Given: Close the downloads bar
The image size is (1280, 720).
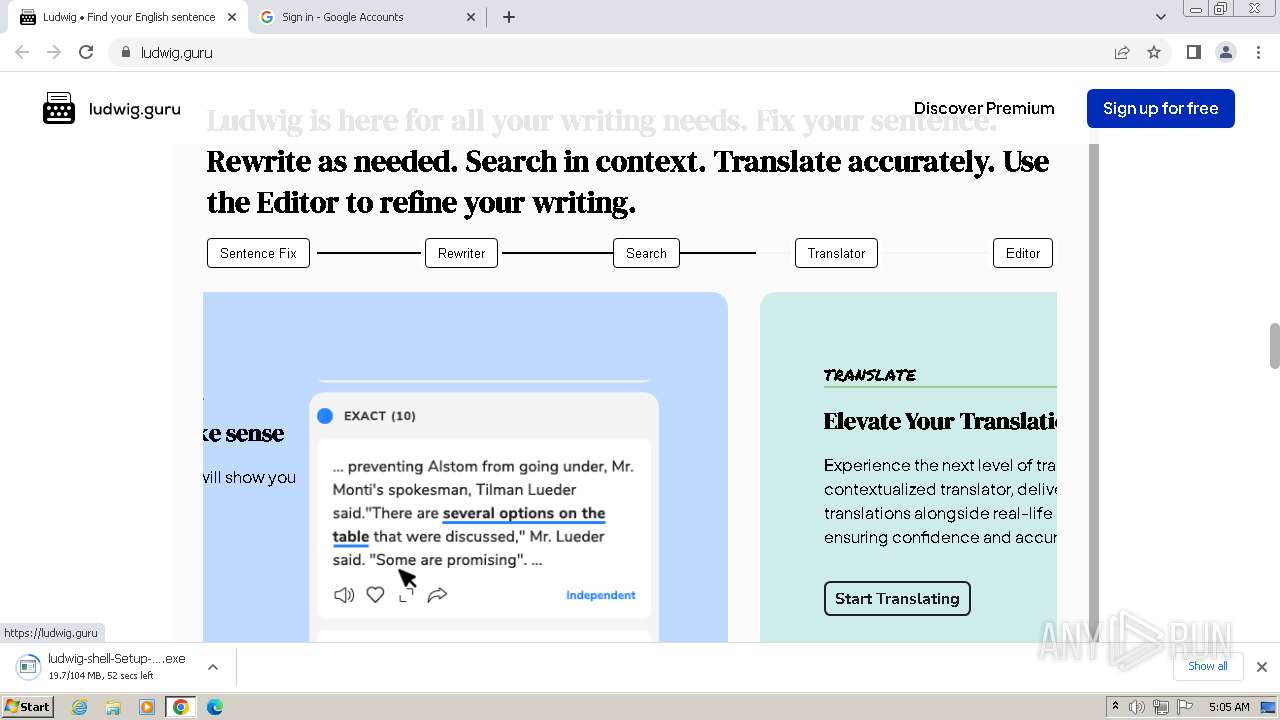Looking at the screenshot, I should (x=1261, y=667).
